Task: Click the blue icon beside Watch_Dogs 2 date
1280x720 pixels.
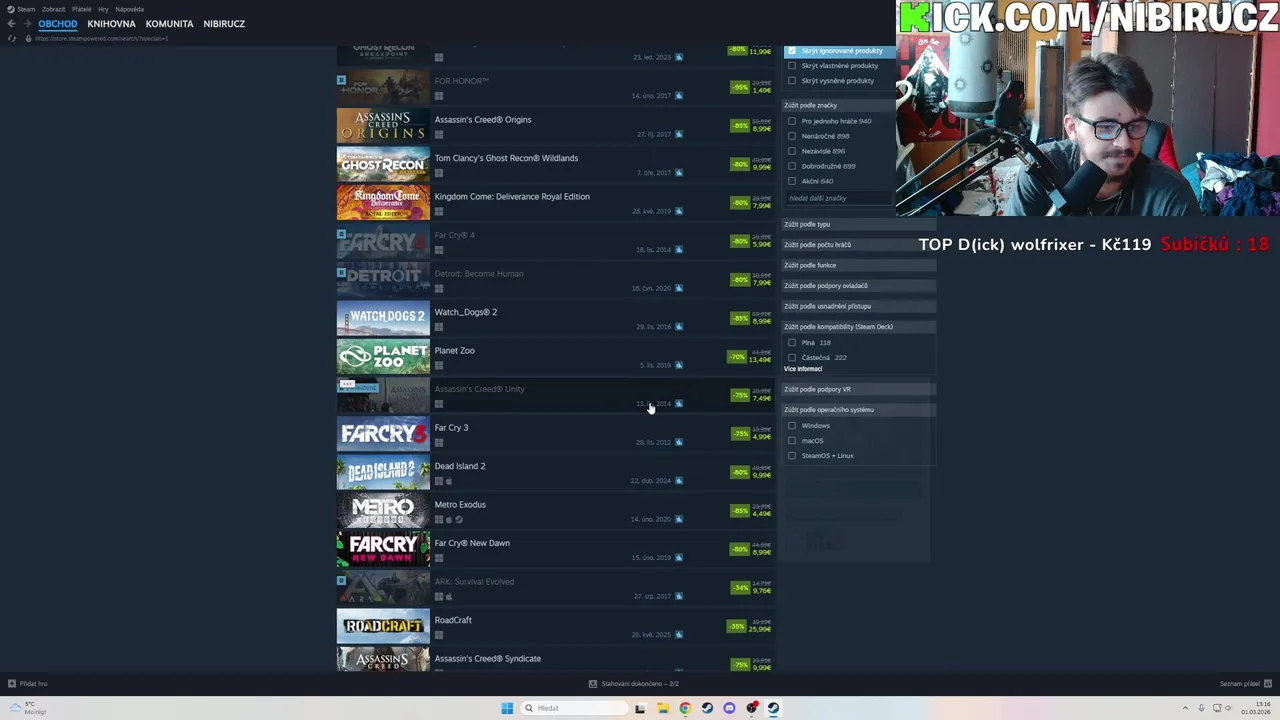Action: (679, 327)
